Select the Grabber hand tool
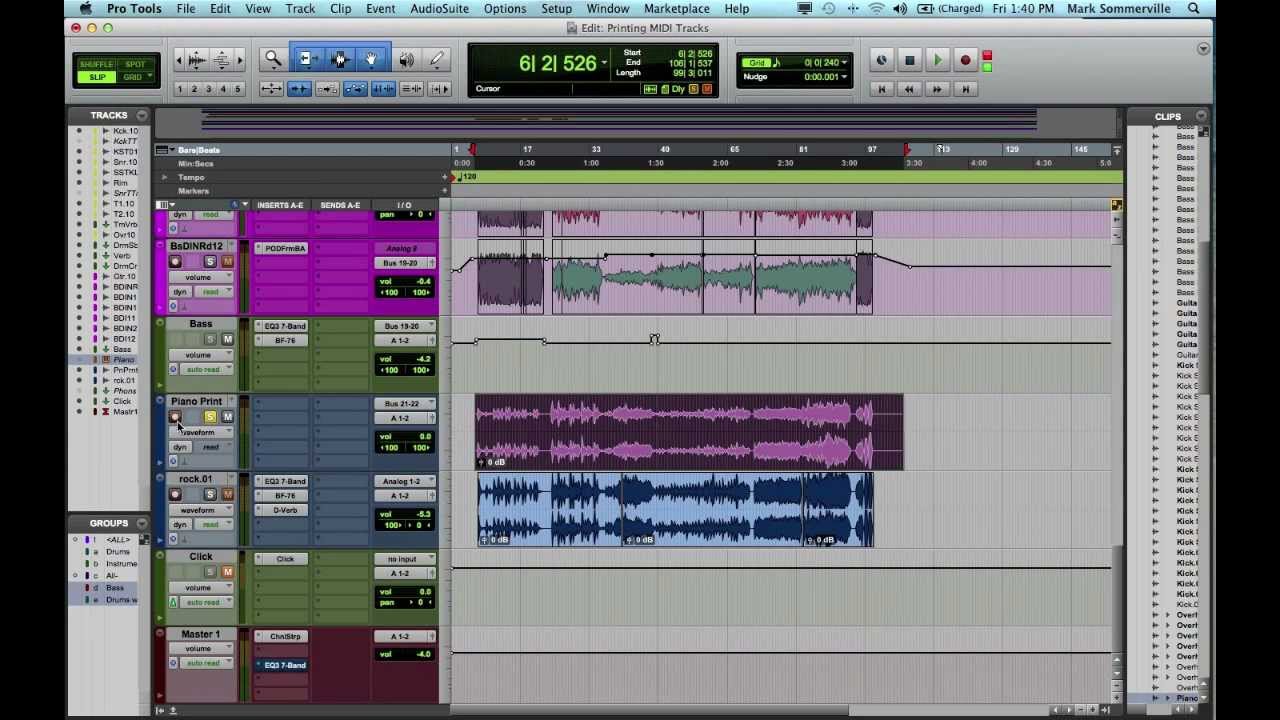 [370, 61]
